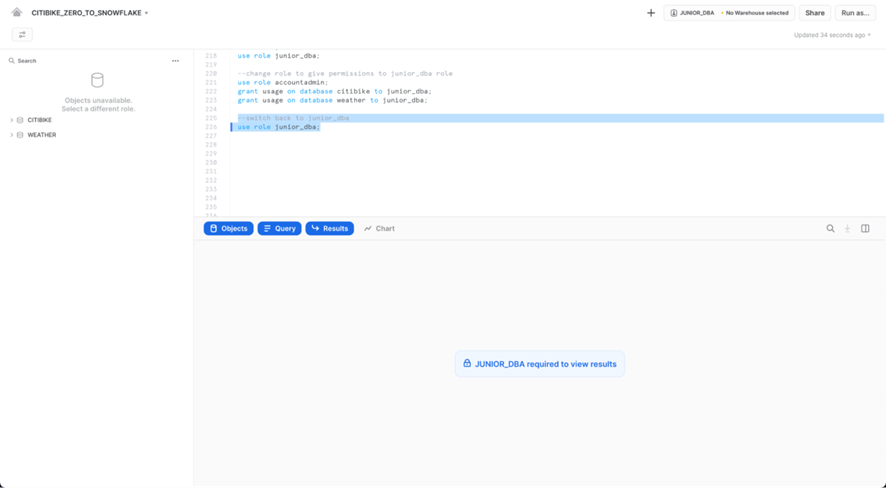This screenshot has height=488, width=886.
Task: Open the Updated 34 seconds ago history dropdown
Action: coord(832,35)
